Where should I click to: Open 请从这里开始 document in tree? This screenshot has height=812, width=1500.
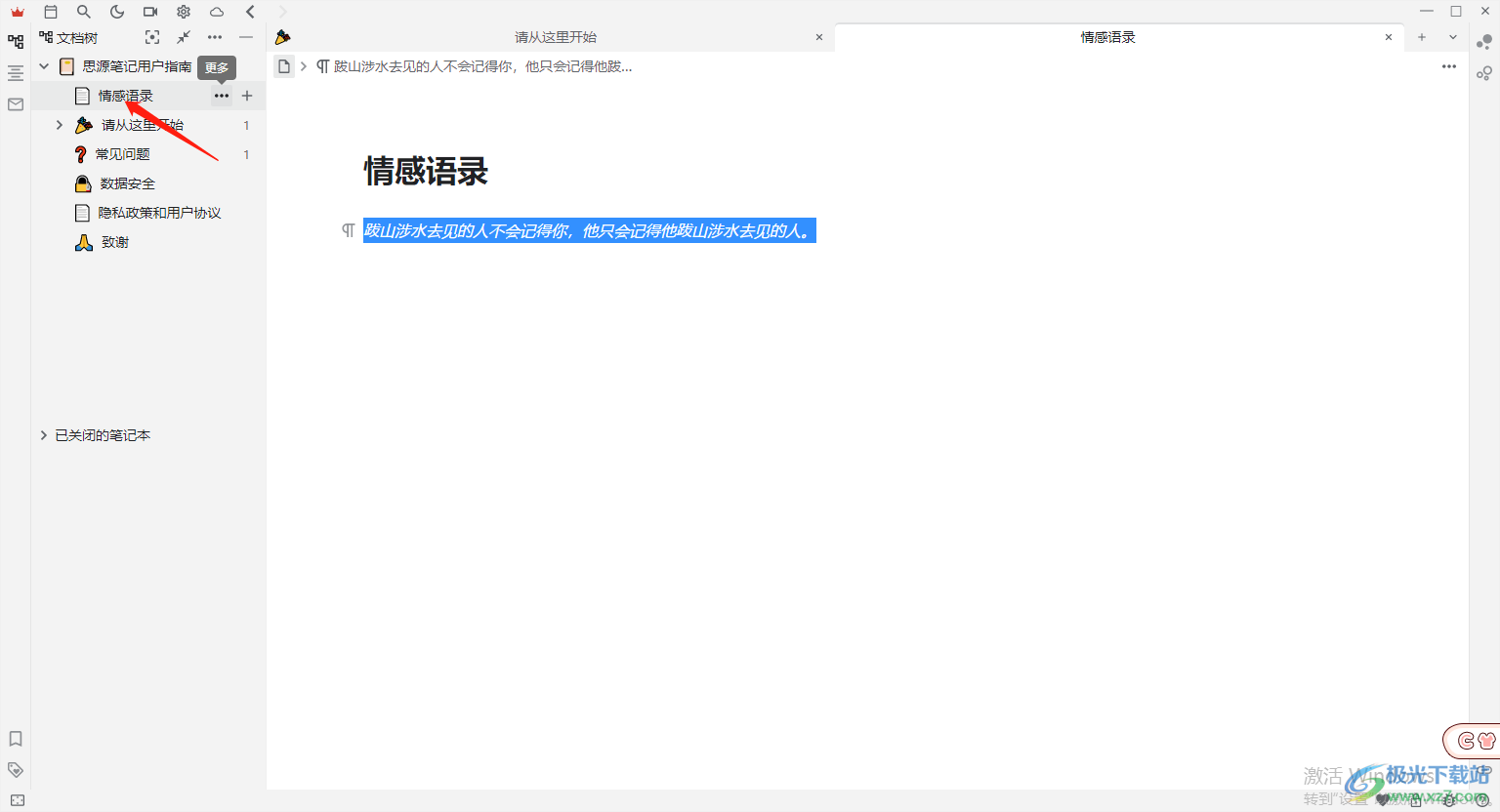pyautogui.click(x=143, y=125)
